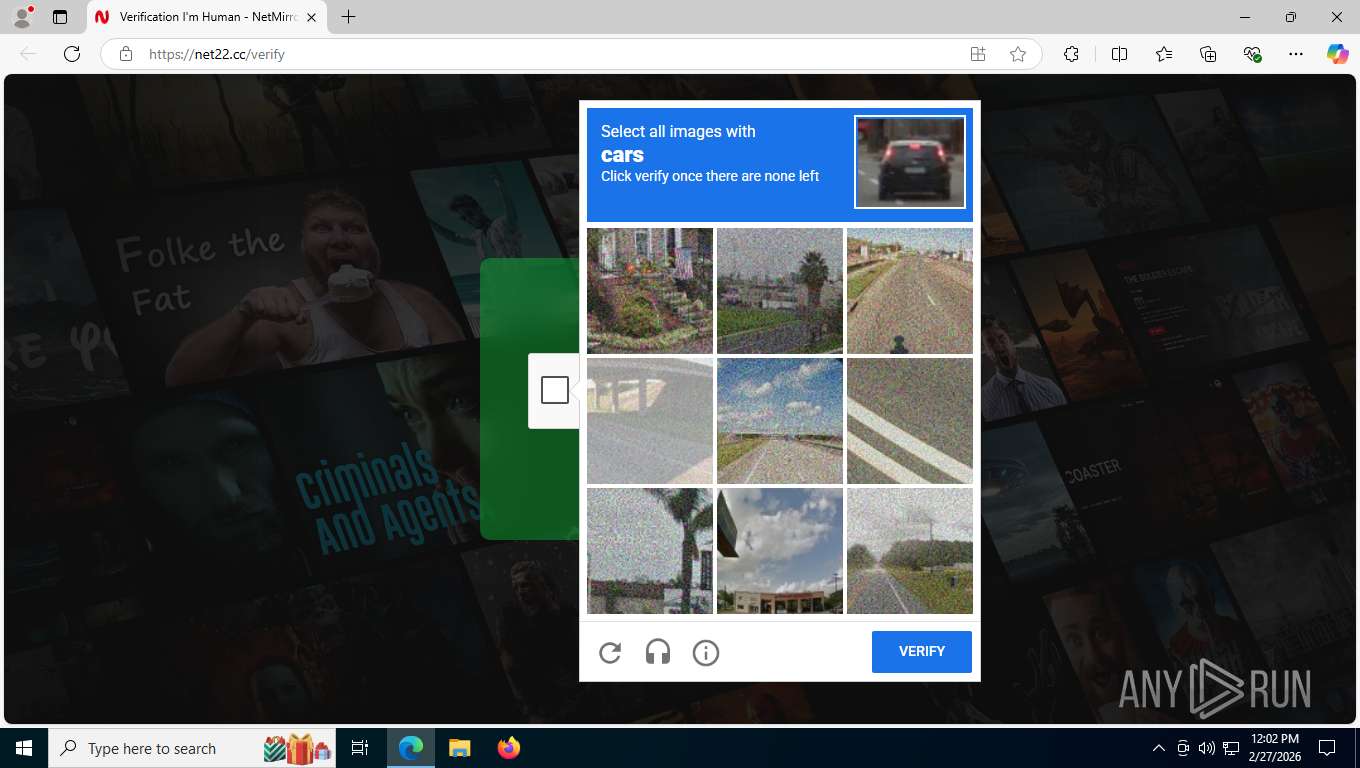
Task: Toggle split screen view icon
Action: 1119,54
